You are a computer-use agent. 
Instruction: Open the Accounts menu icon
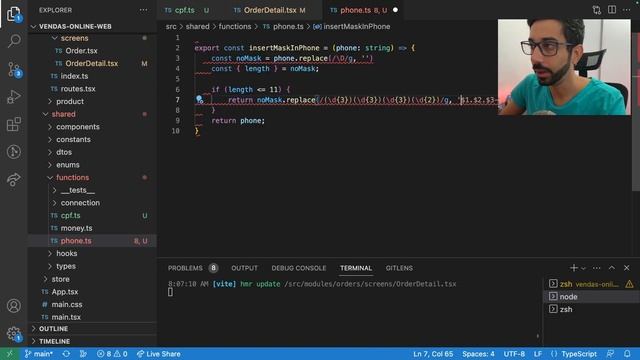(x=14, y=306)
